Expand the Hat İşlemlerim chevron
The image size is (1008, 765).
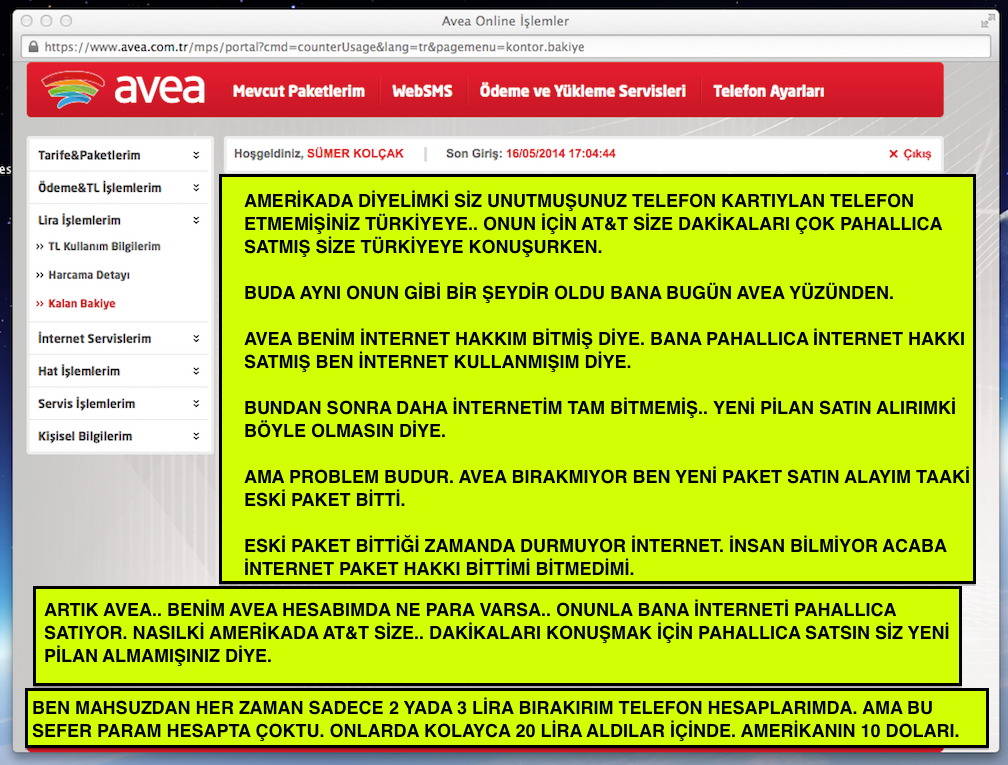(196, 371)
